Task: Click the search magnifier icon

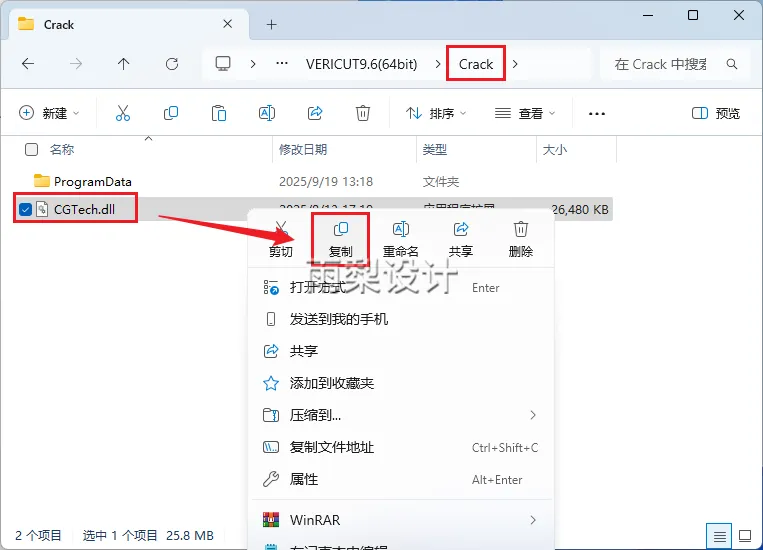Action: pyautogui.click(x=731, y=64)
